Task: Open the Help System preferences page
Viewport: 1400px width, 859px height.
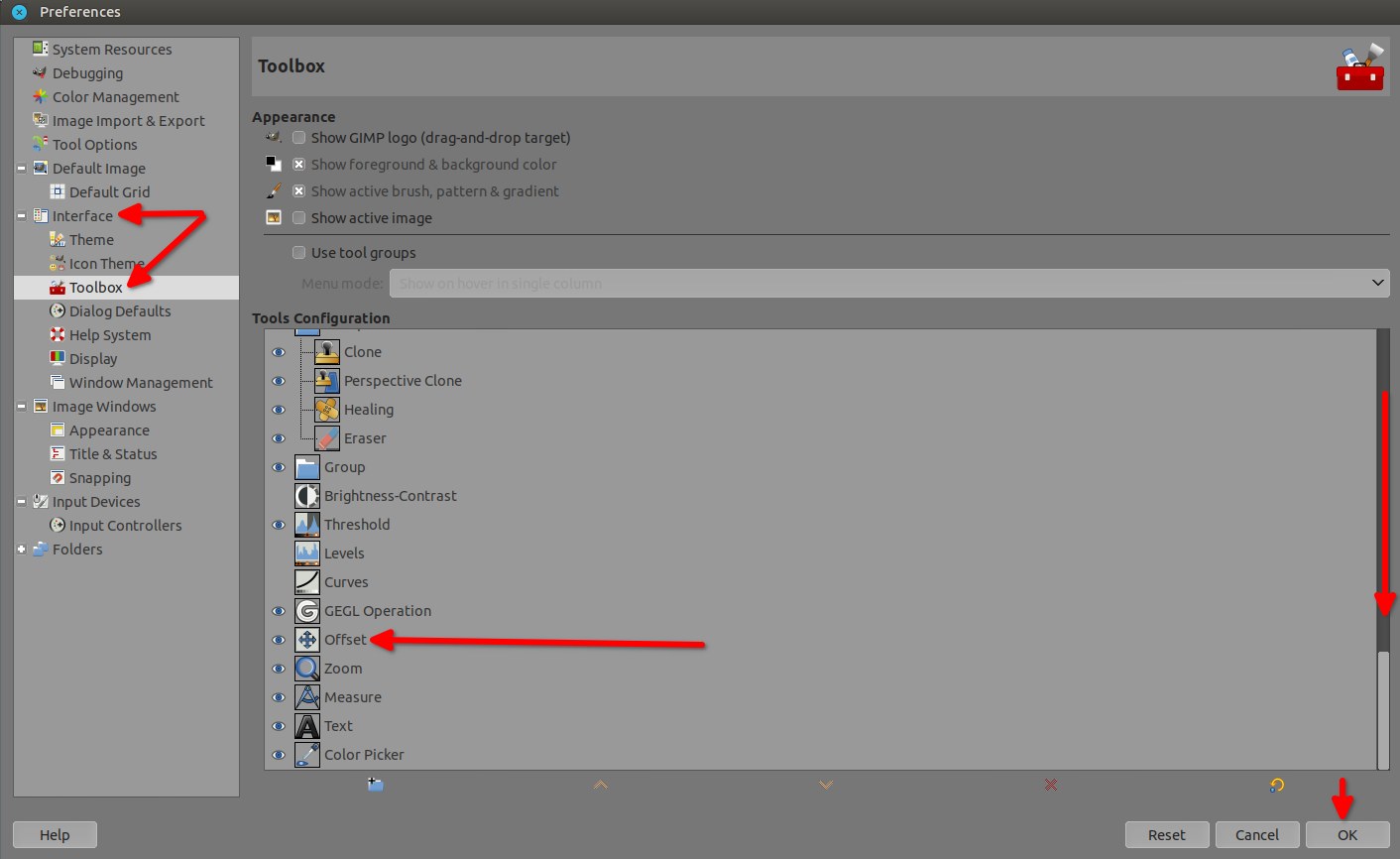Action: pos(110,335)
